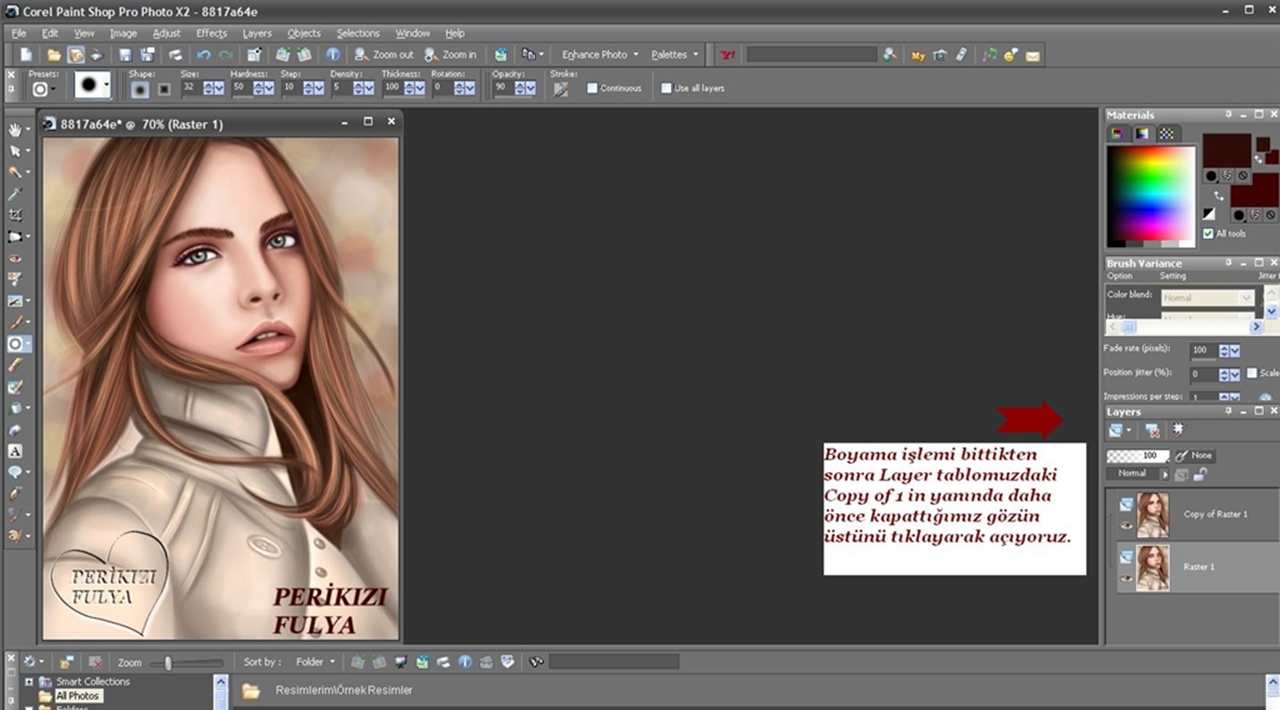Select the Text tool
The width and height of the screenshot is (1280, 710).
(x=15, y=451)
